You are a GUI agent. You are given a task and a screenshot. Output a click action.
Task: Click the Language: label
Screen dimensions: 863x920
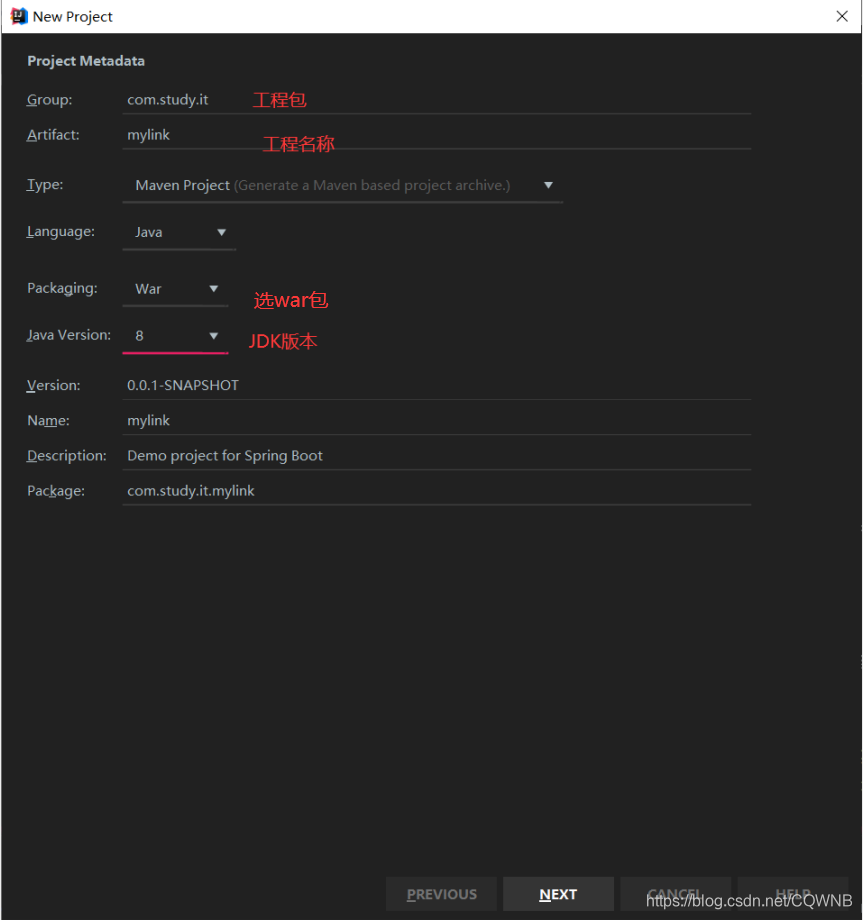60,232
